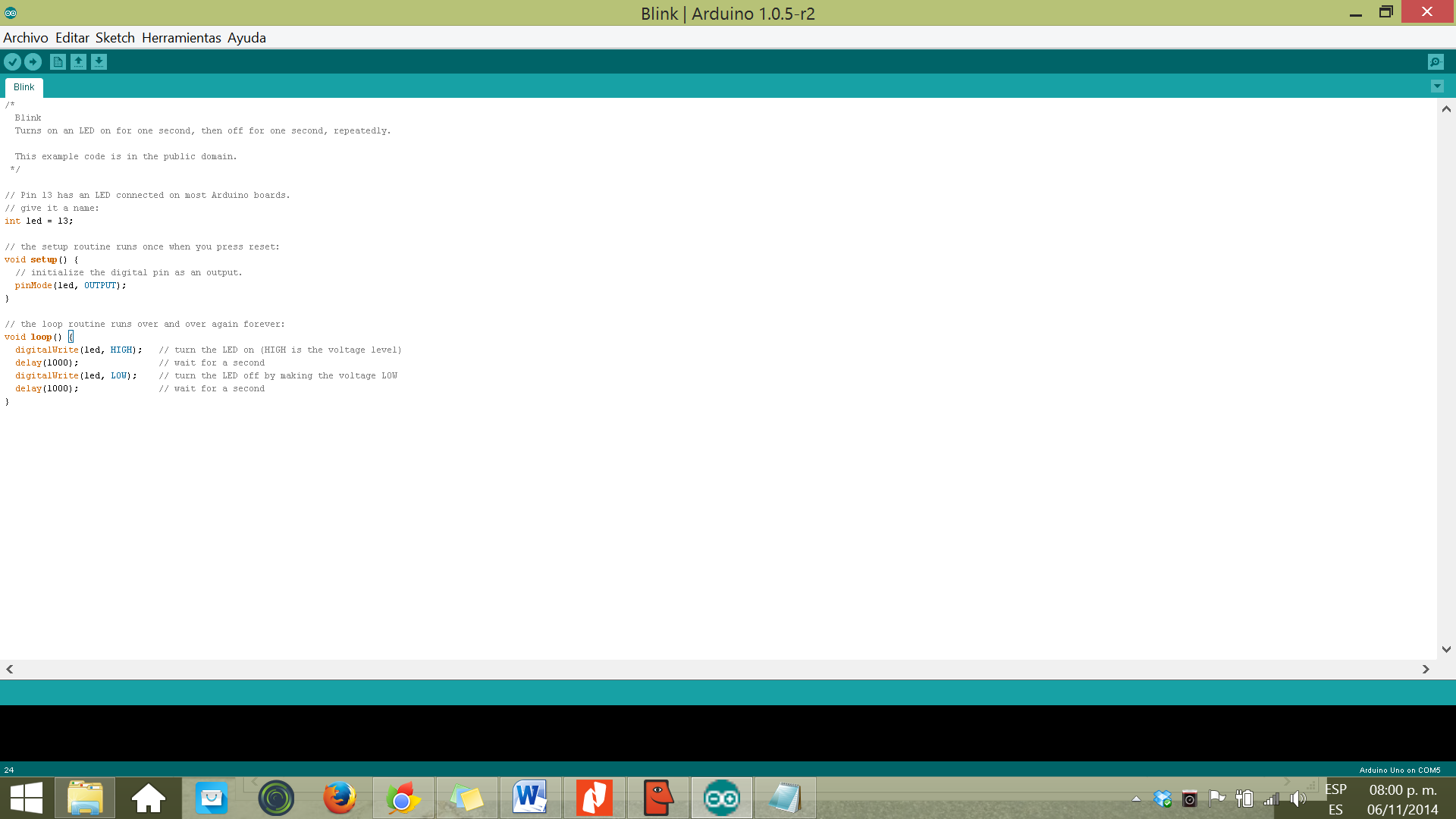Image resolution: width=1456 pixels, height=819 pixels.
Task: Show hidden system tray icons
Action: (x=1136, y=799)
